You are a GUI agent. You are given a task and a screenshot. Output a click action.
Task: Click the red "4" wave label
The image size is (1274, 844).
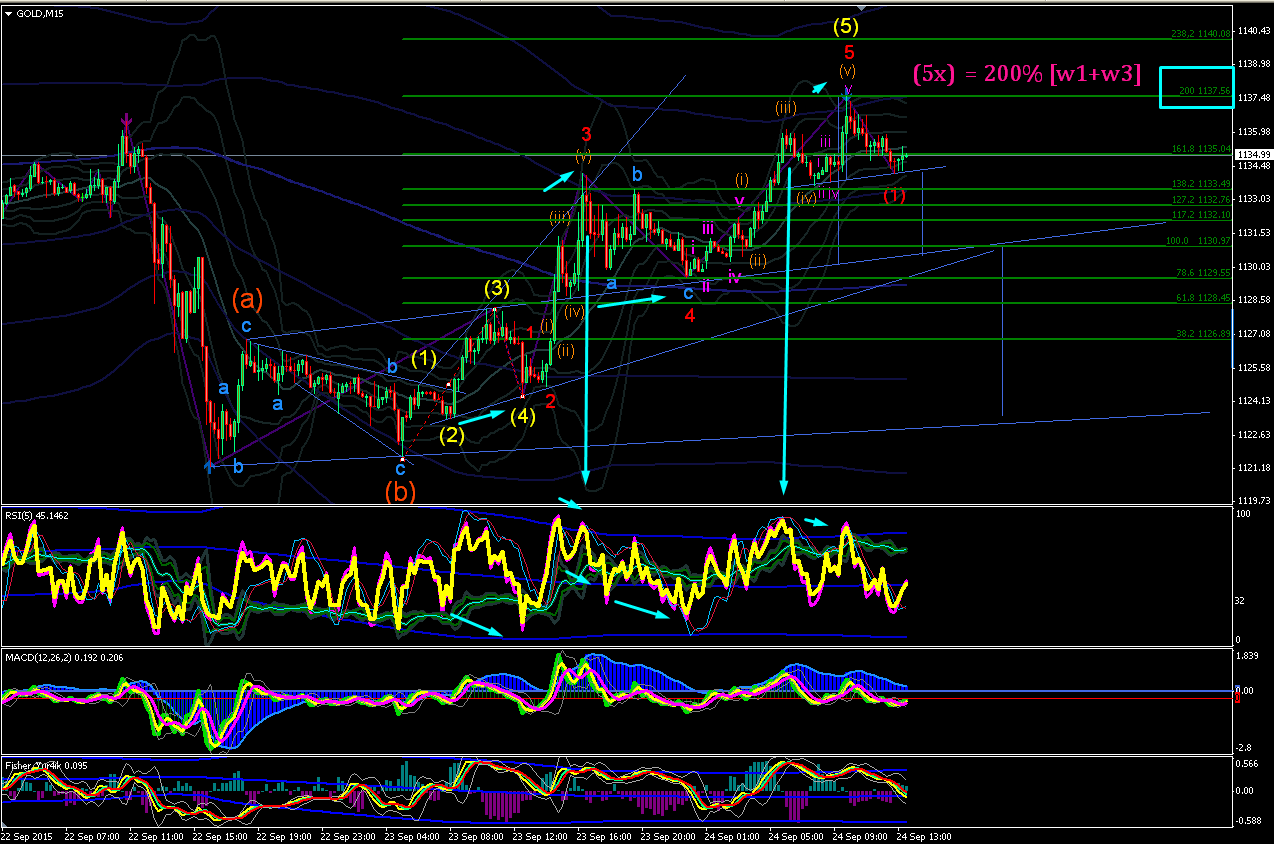click(690, 316)
